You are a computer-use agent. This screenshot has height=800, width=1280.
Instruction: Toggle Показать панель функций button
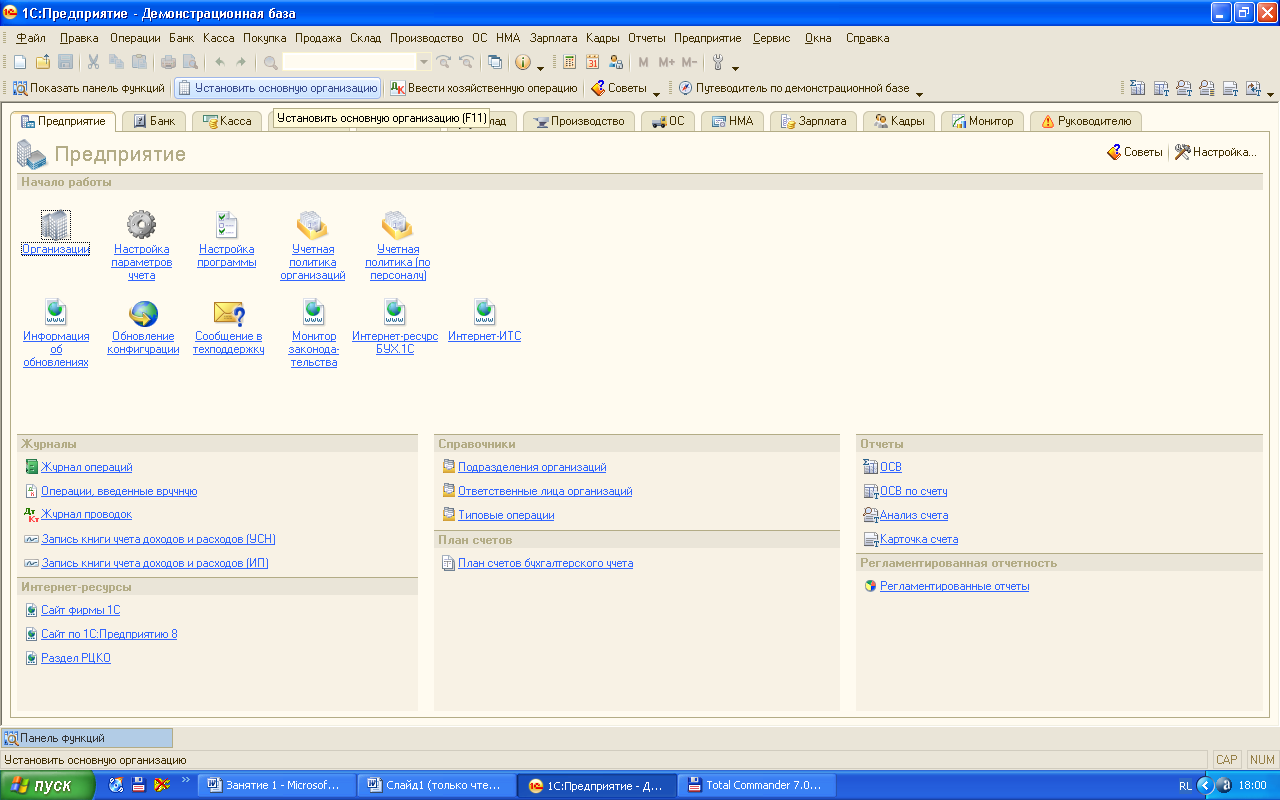[x=89, y=88]
